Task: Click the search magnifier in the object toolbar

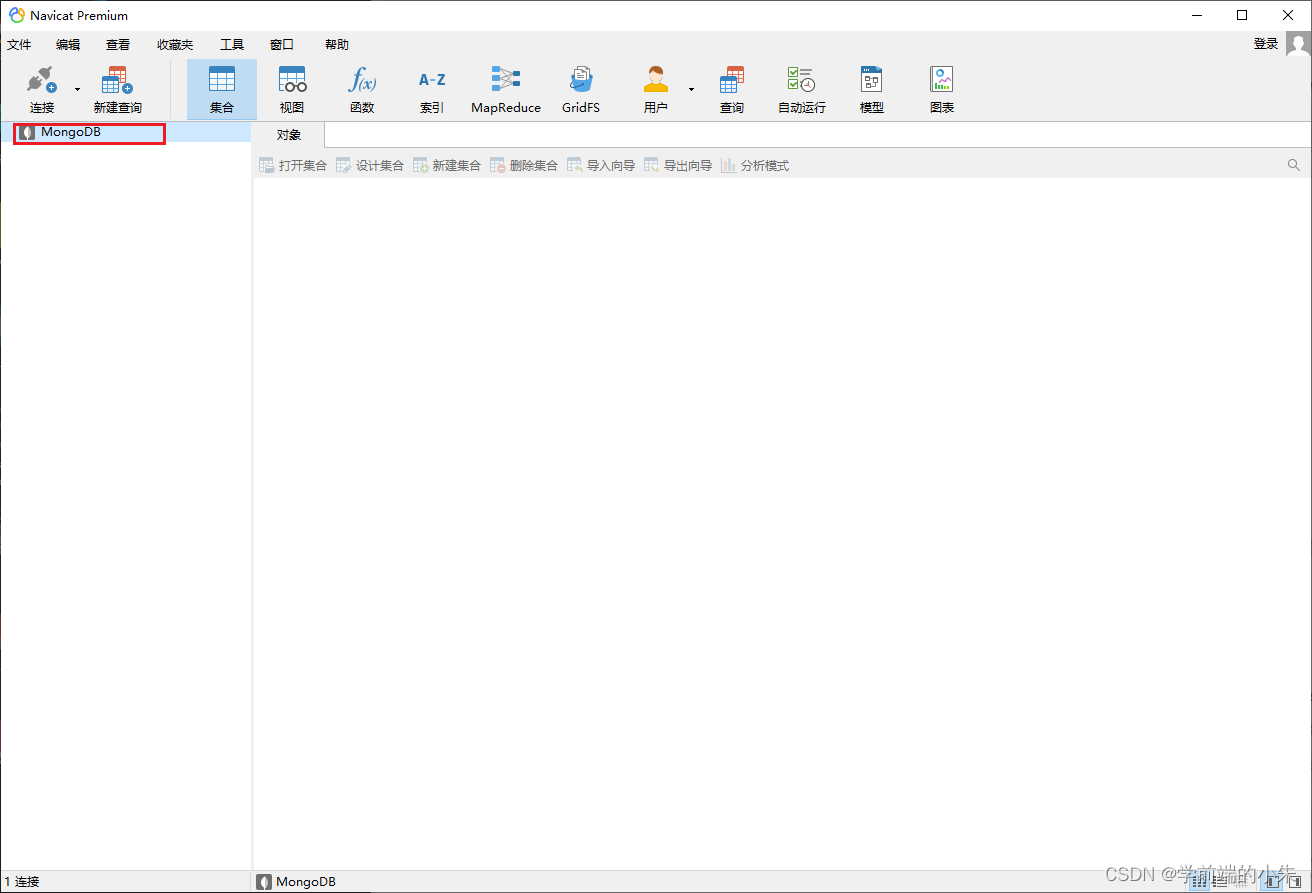Action: 1294,165
